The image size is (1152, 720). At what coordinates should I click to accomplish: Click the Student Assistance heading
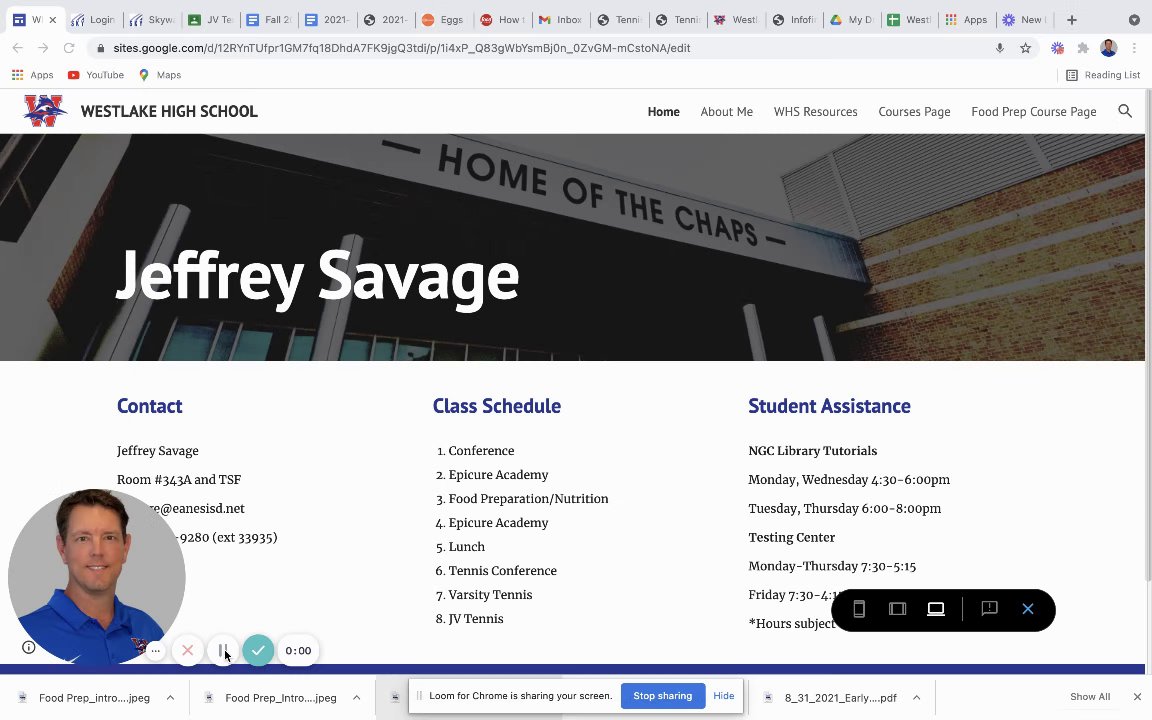pyautogui.click(x=829, y=406)
